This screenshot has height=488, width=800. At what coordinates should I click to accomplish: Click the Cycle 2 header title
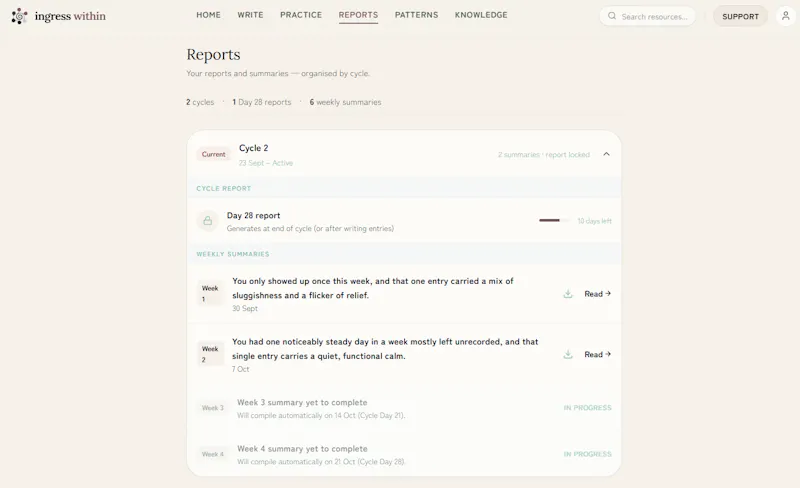[x=254, y=148]
